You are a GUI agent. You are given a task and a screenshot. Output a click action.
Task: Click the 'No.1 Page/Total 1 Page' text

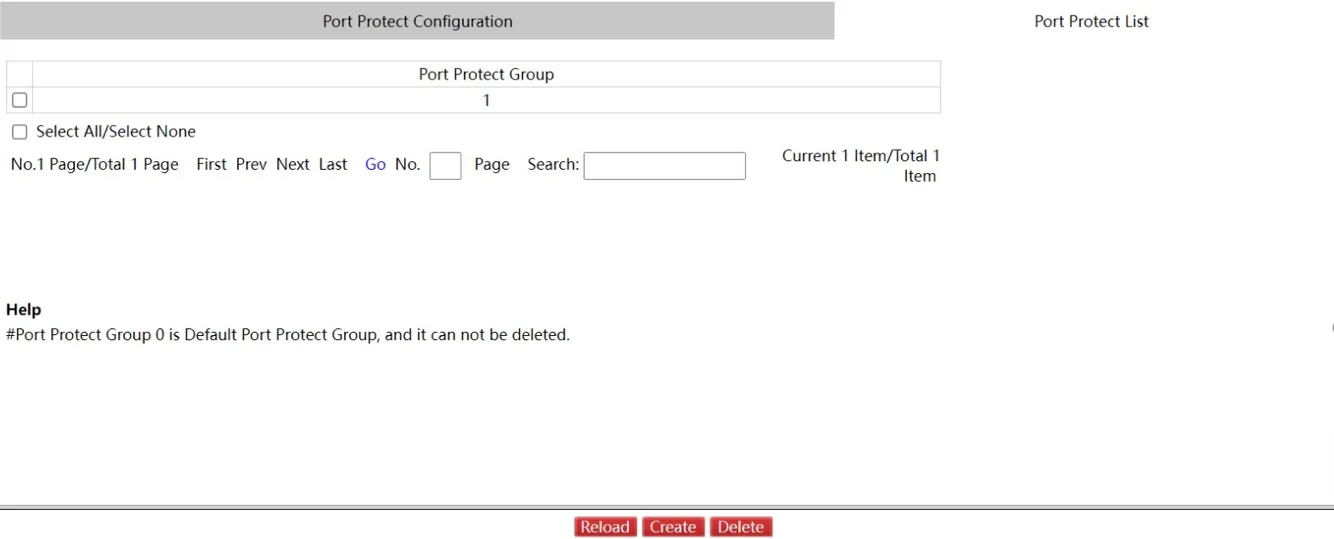95,164
